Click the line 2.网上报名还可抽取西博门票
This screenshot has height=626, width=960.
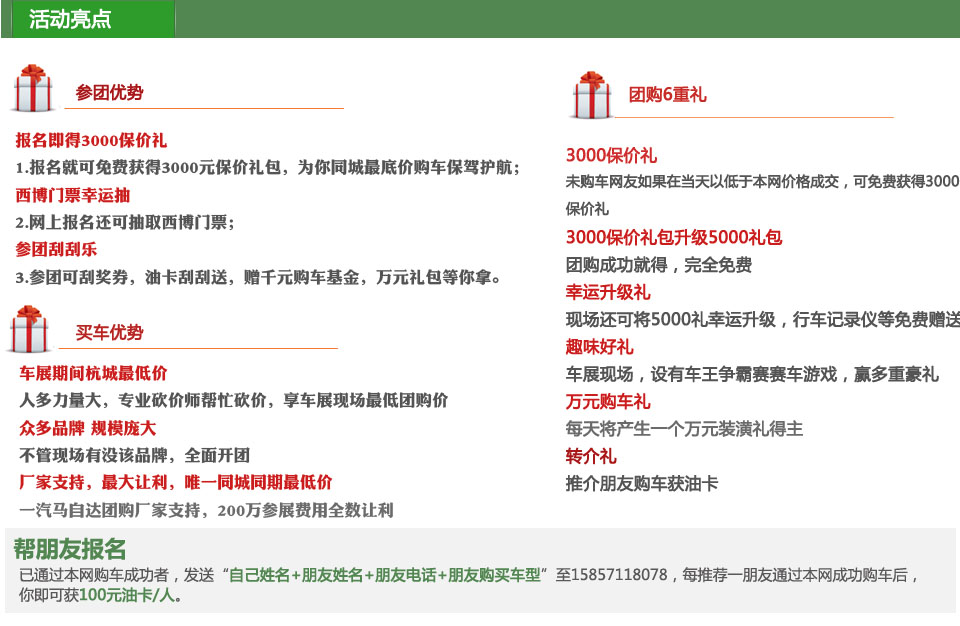(x=125, y=222)
